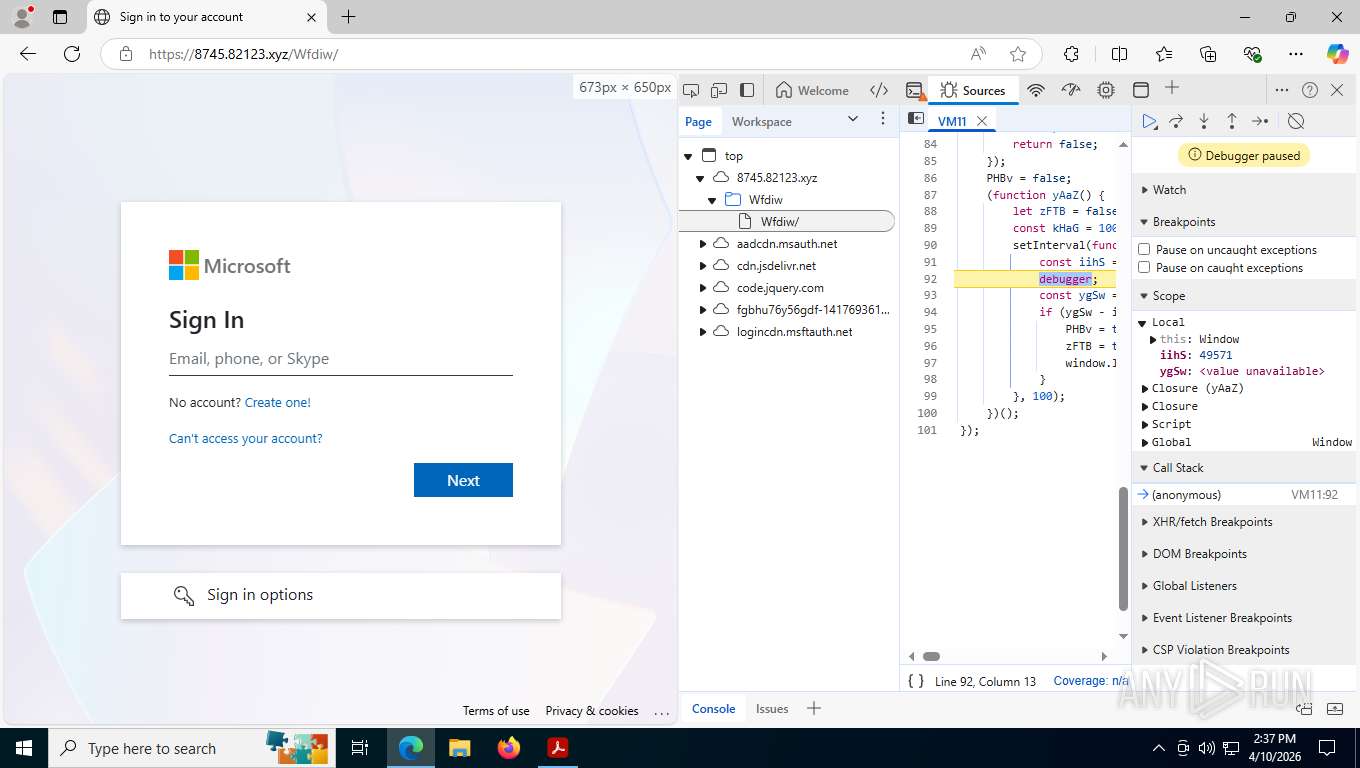
Task: Open Edge split screen icon
Action: coord(1119,54)
